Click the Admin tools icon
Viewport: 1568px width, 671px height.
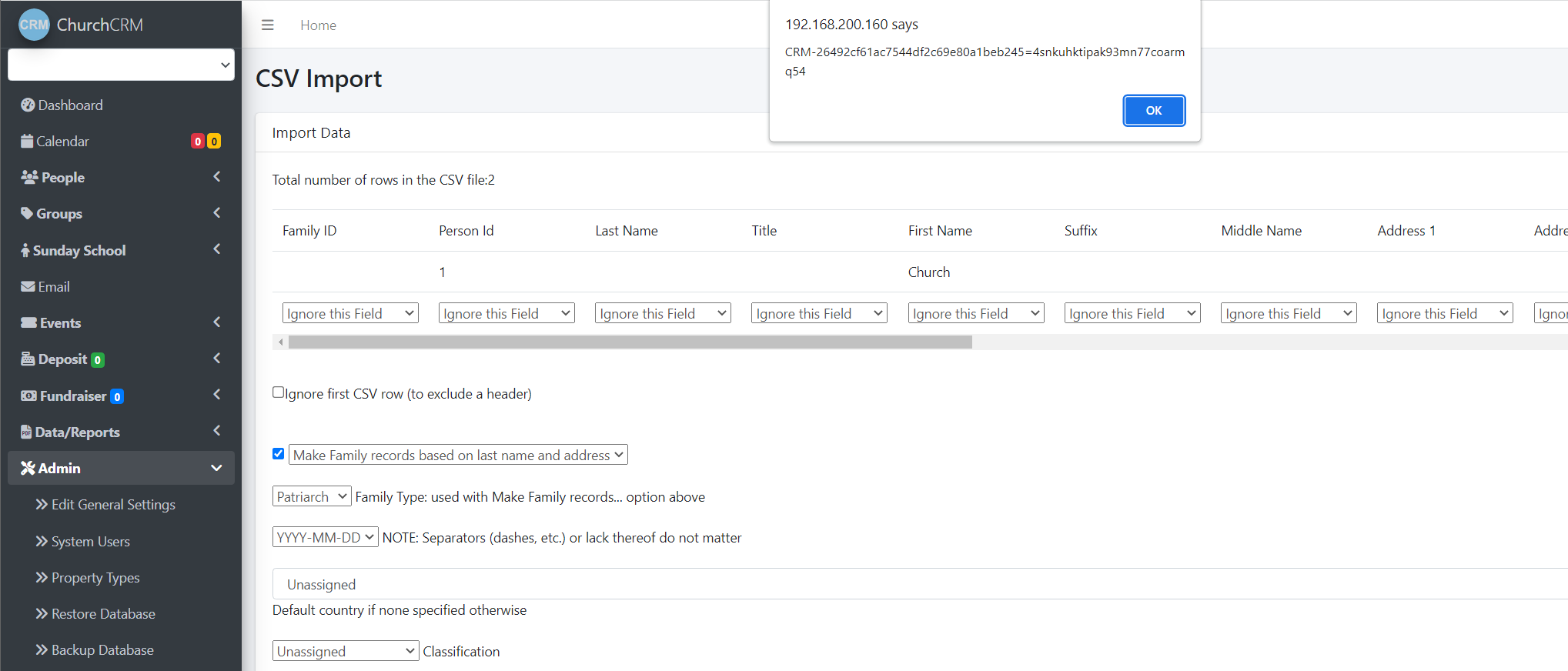(x=28, y=469)
